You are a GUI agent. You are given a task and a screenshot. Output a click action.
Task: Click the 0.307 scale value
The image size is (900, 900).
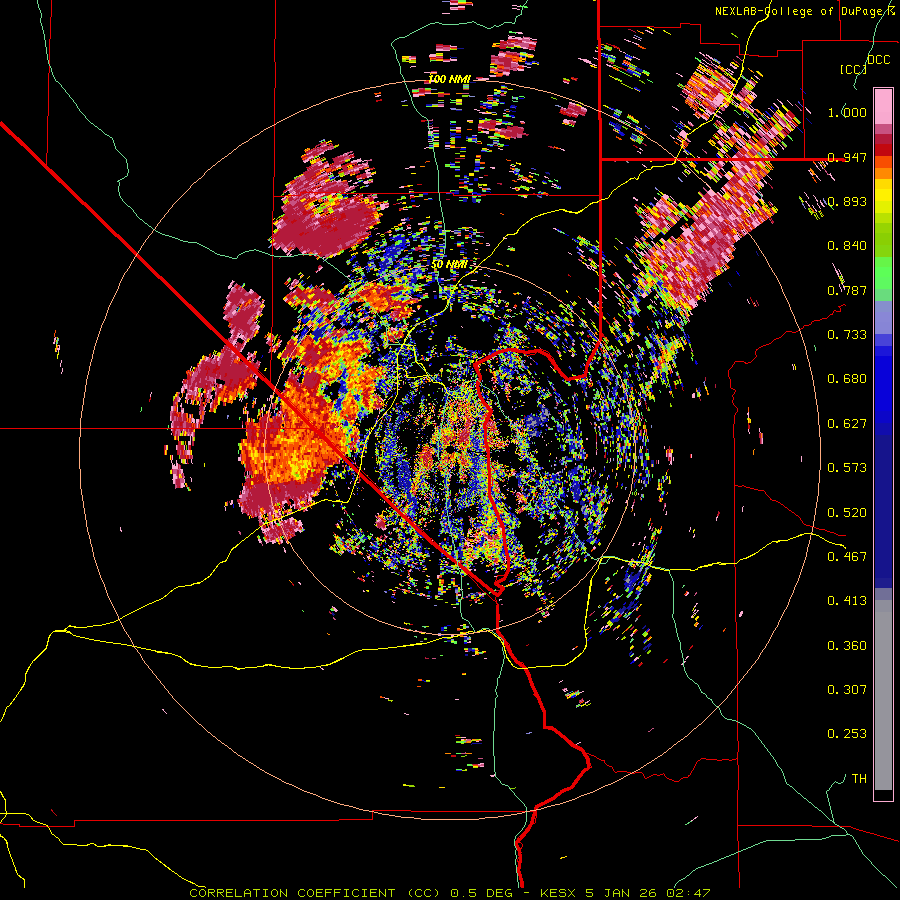(847, 690)
